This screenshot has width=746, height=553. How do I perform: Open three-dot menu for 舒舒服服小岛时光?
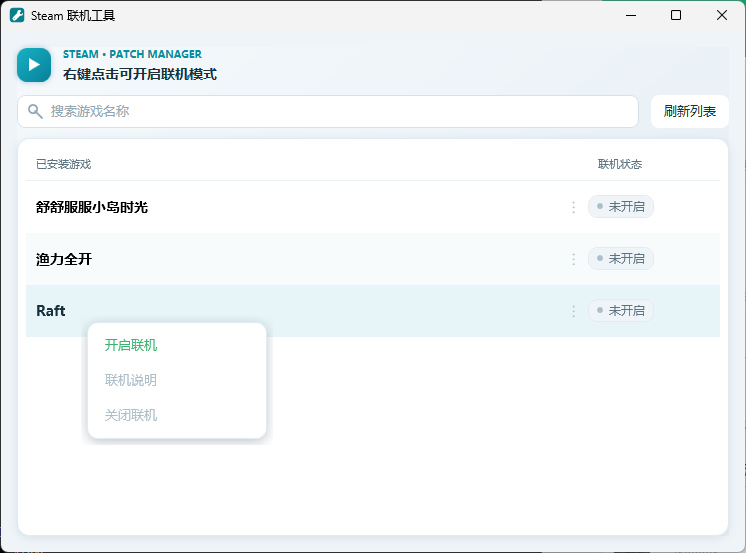click(573, 207)
